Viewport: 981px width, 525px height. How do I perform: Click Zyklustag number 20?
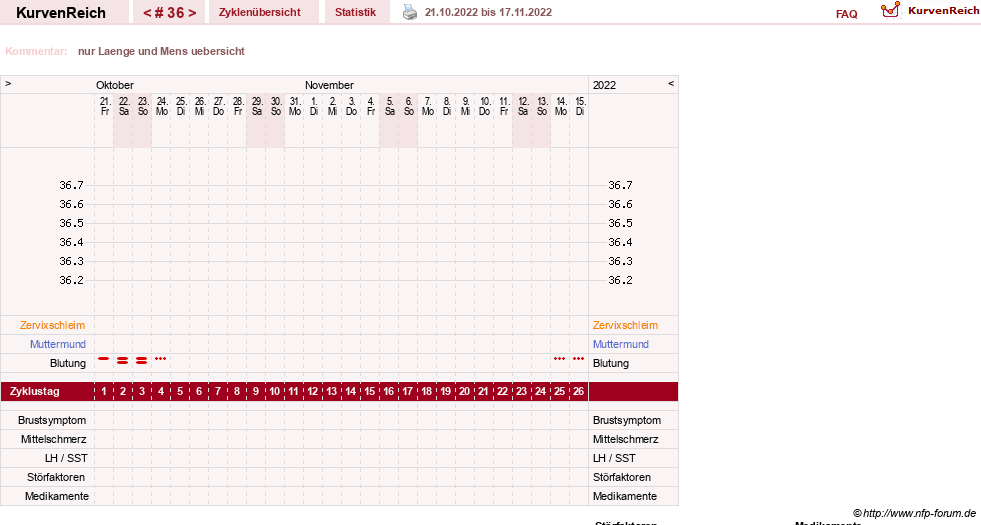point(464,392)
